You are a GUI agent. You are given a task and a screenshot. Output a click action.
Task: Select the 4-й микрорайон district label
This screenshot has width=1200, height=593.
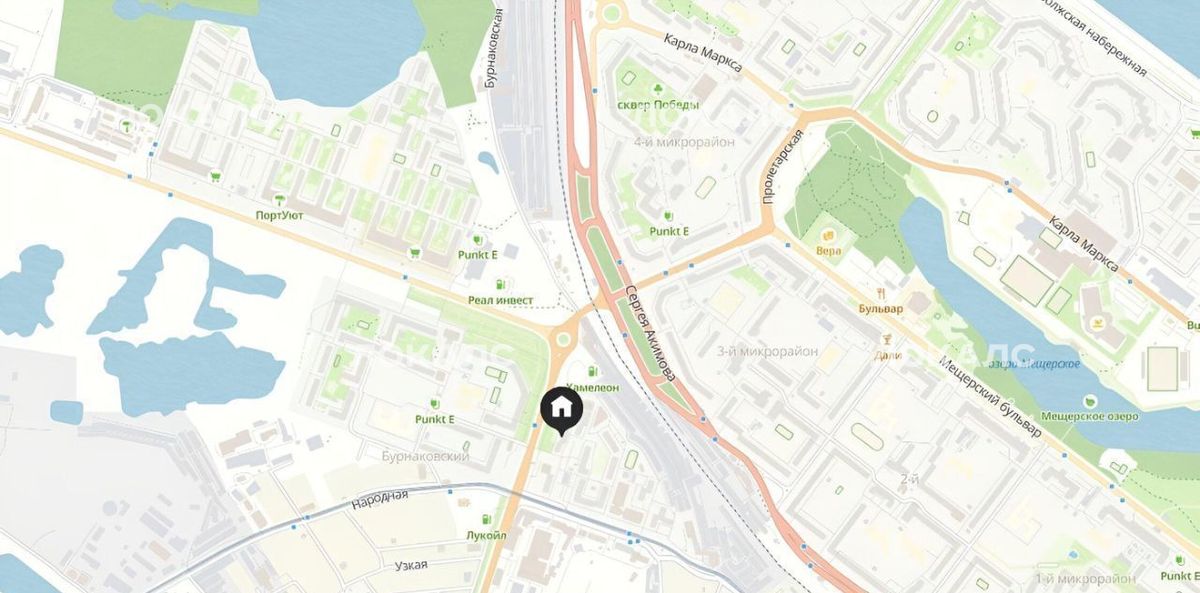684,142
